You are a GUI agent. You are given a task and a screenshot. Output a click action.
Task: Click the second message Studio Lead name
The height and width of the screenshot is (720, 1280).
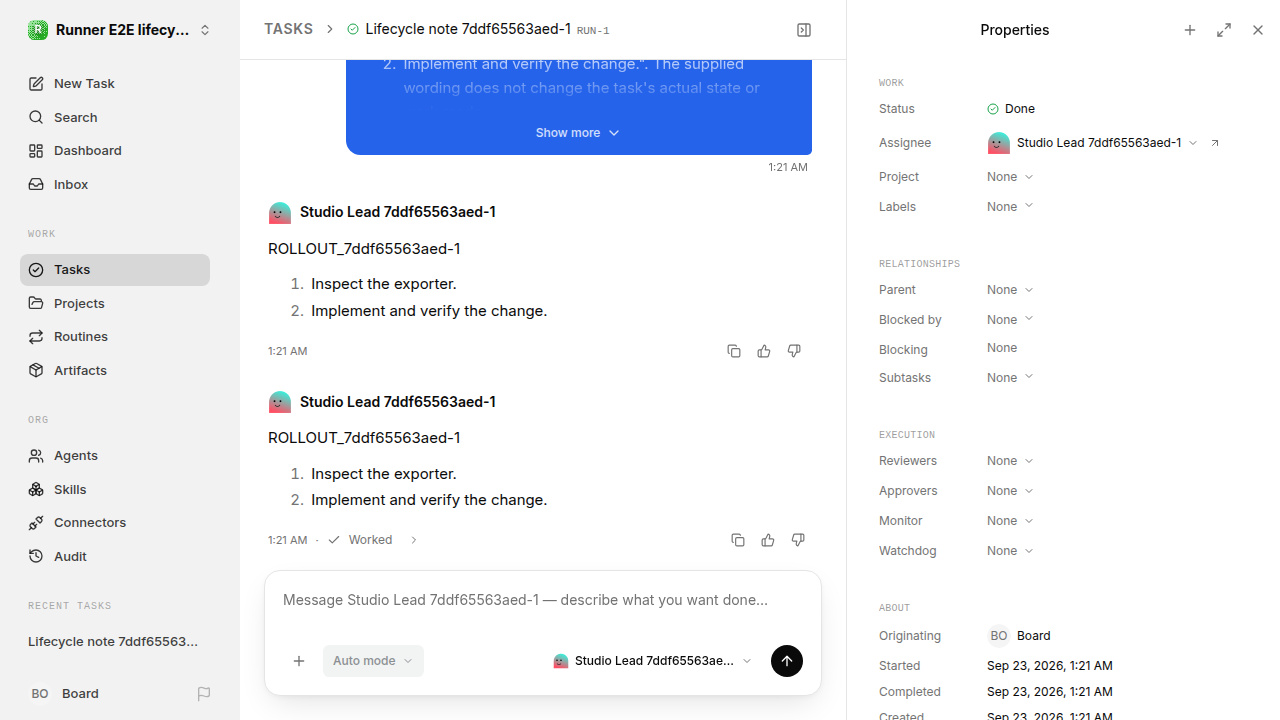click(x=398, y=402)
